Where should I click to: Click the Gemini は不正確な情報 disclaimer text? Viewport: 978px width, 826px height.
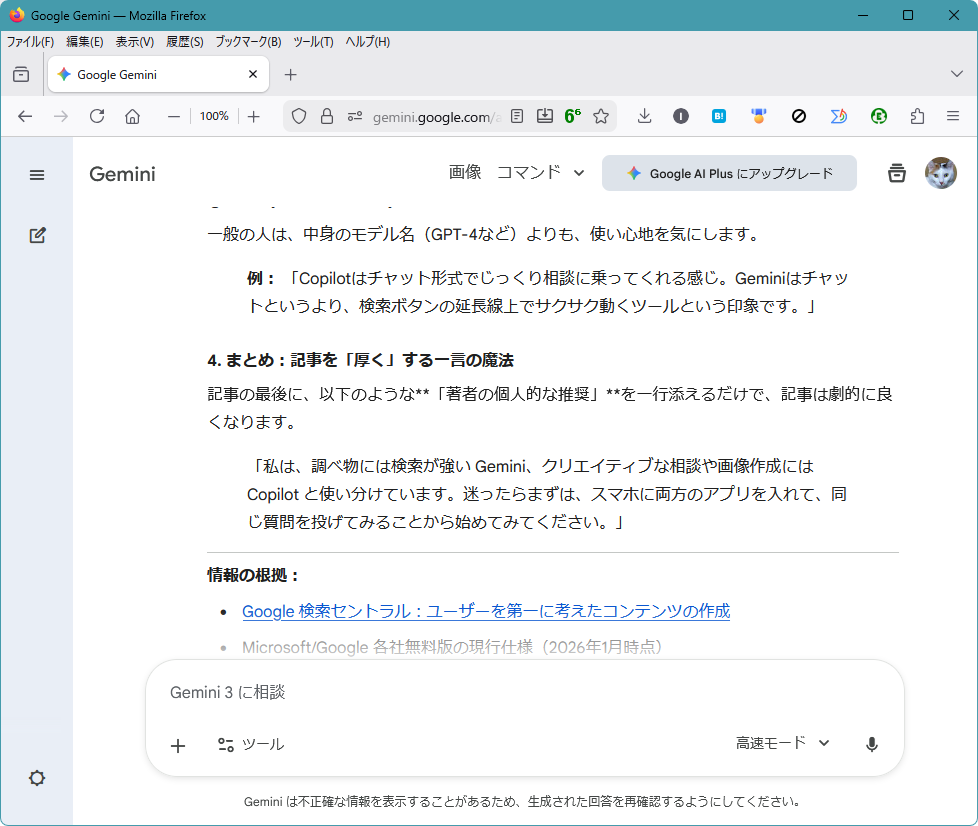522,802
